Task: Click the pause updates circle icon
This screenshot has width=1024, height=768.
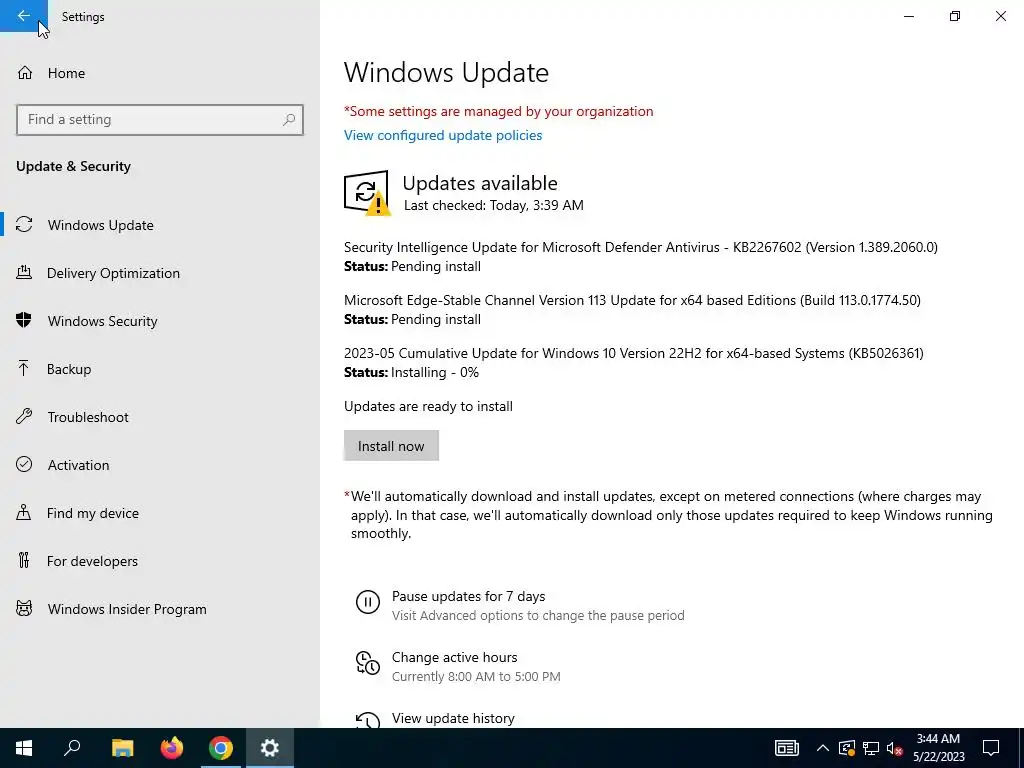Action: (x=368, y=602)
